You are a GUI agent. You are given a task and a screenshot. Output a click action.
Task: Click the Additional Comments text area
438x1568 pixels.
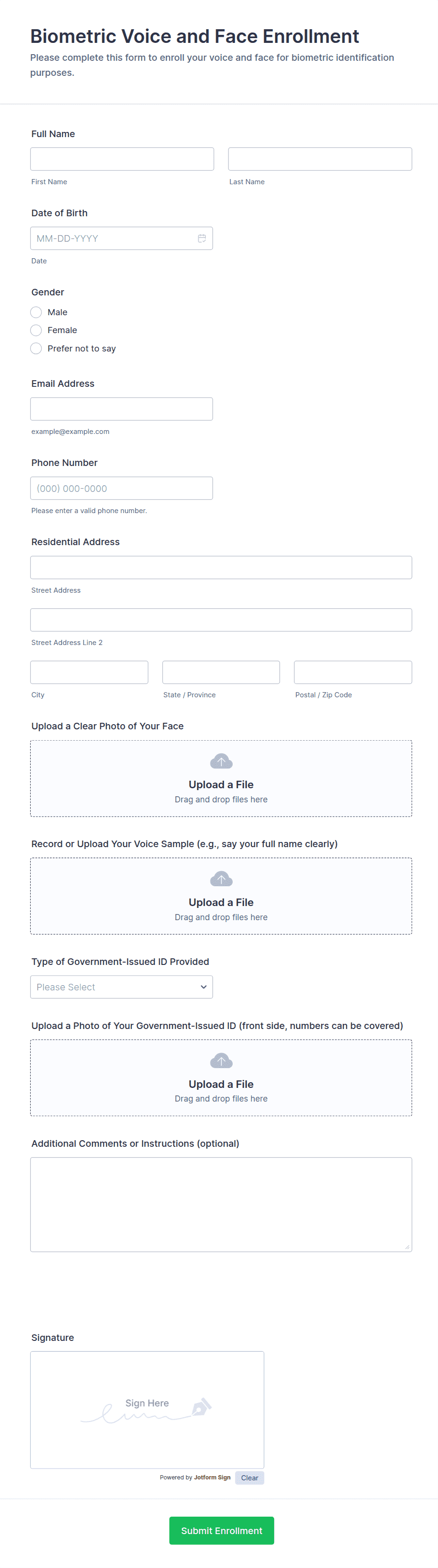pyautogui.click(x=221, y=1205)
